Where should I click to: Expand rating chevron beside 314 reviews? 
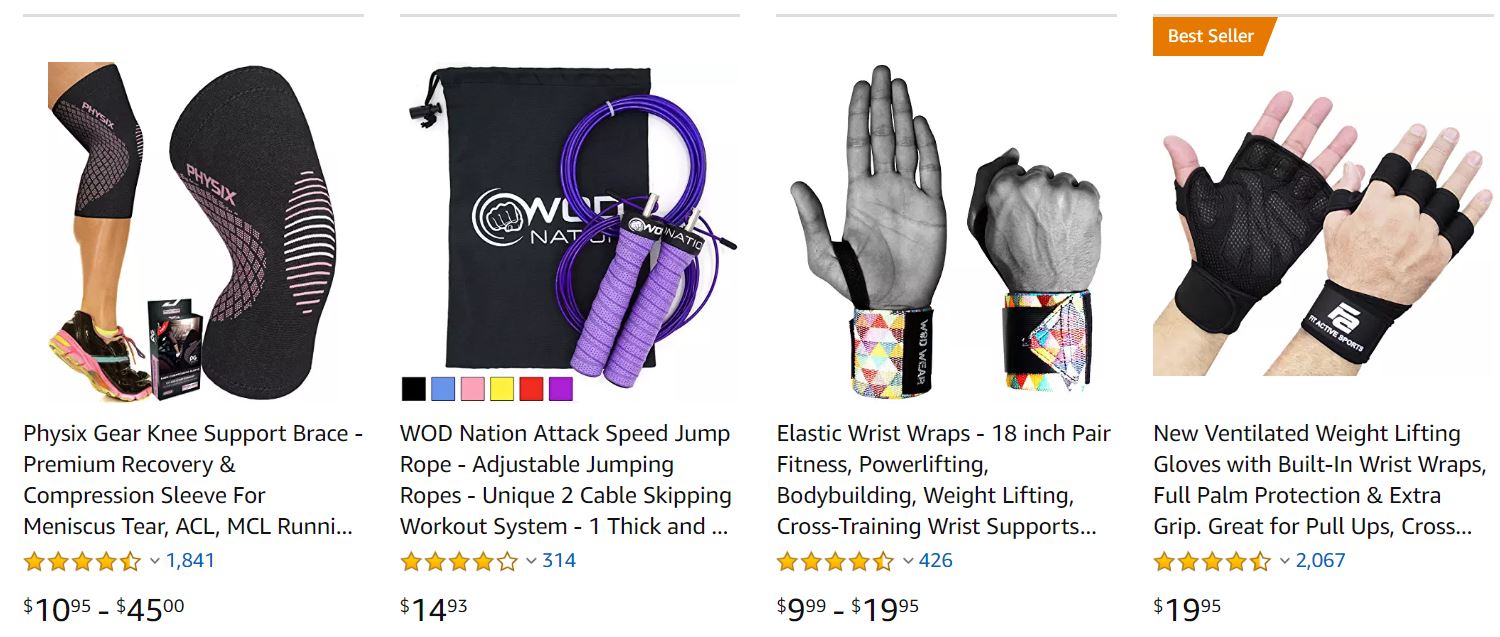tap(532, 561)
